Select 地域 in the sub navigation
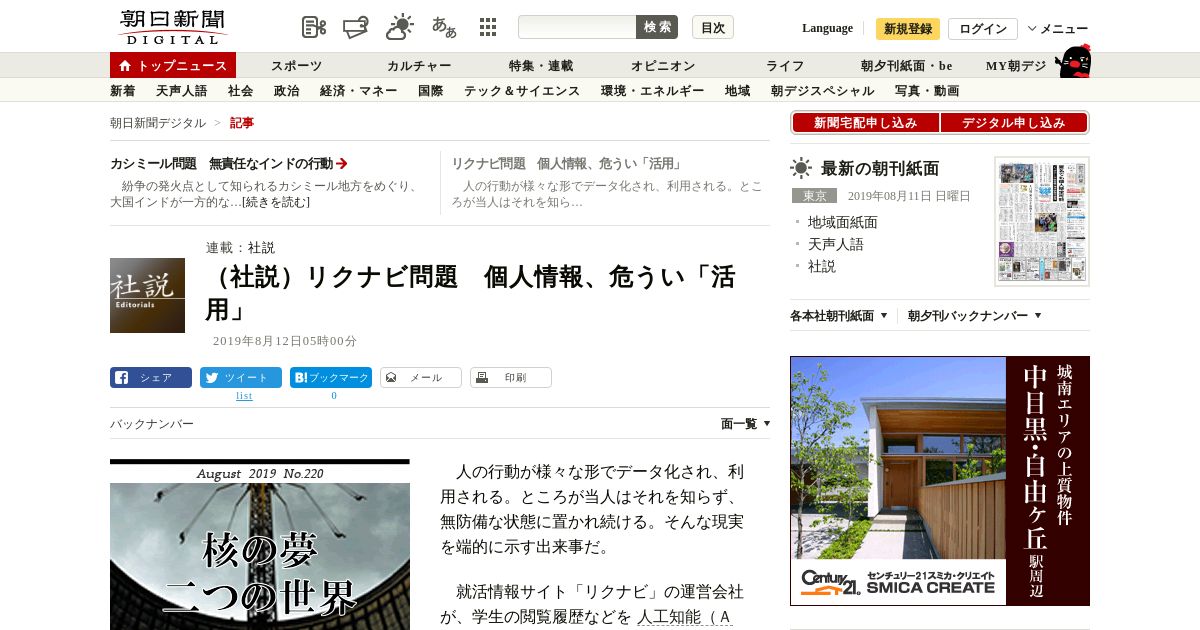This screenshot has width=1200, height=630. [738, 91]
